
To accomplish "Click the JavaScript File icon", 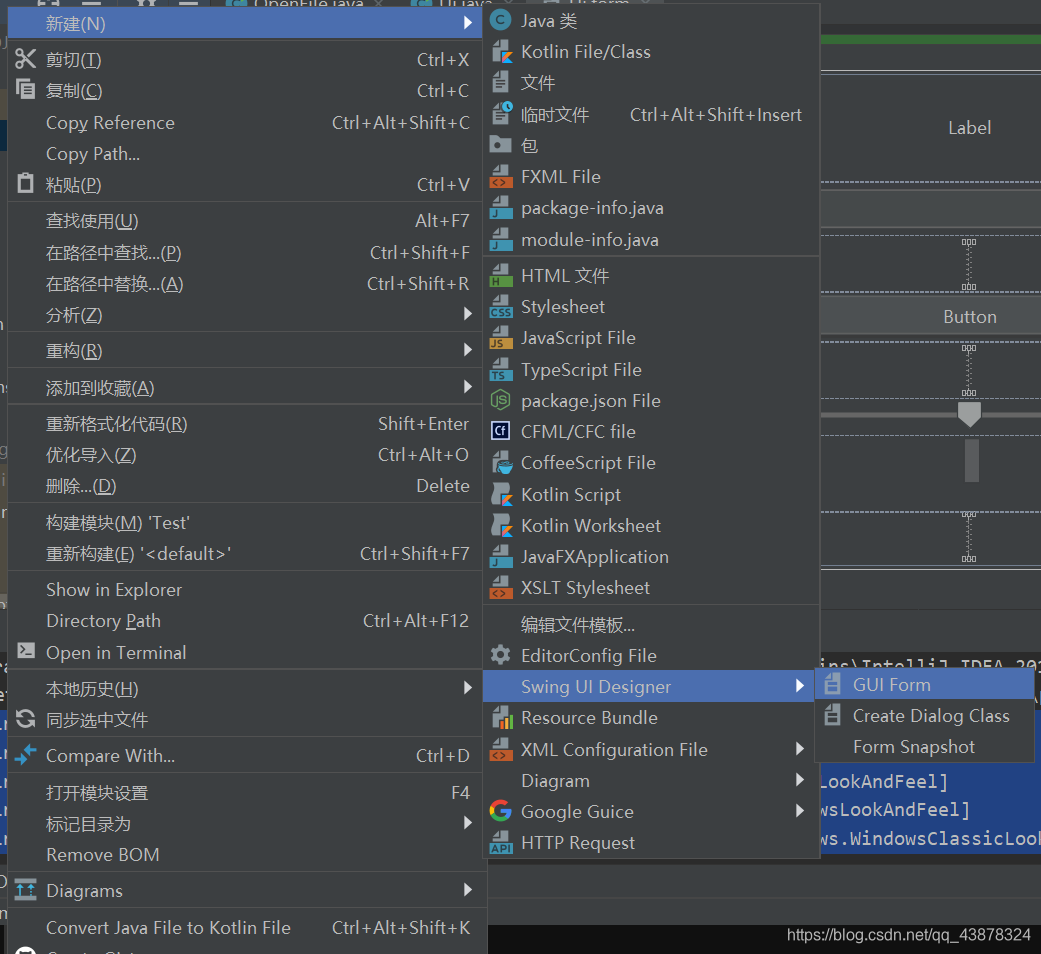I will click(x=501, y=337).
